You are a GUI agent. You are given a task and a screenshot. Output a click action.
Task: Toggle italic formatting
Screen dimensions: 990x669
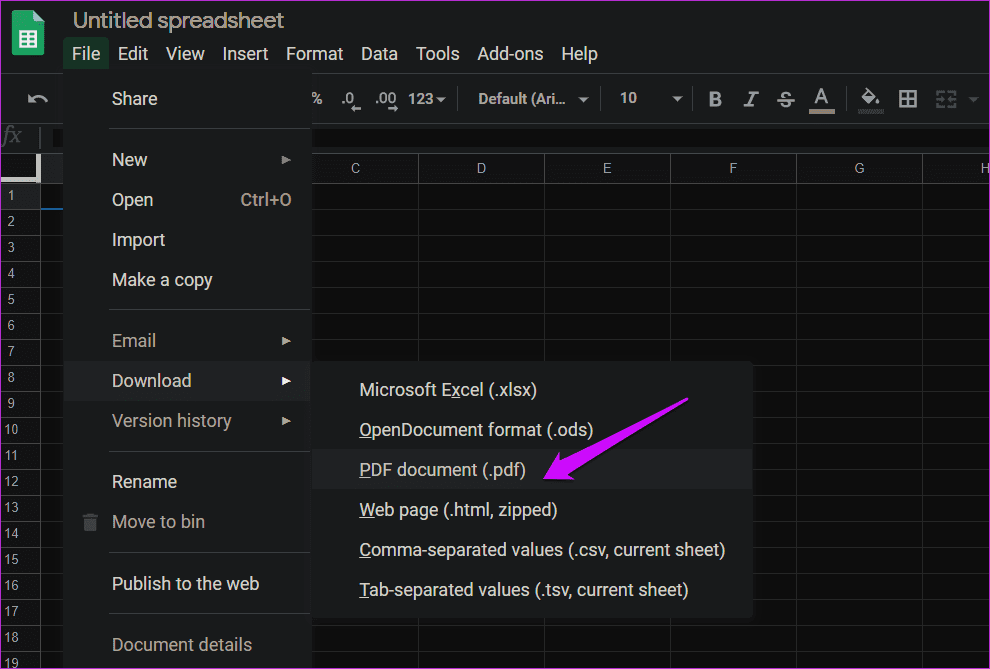tap(750, 99)
